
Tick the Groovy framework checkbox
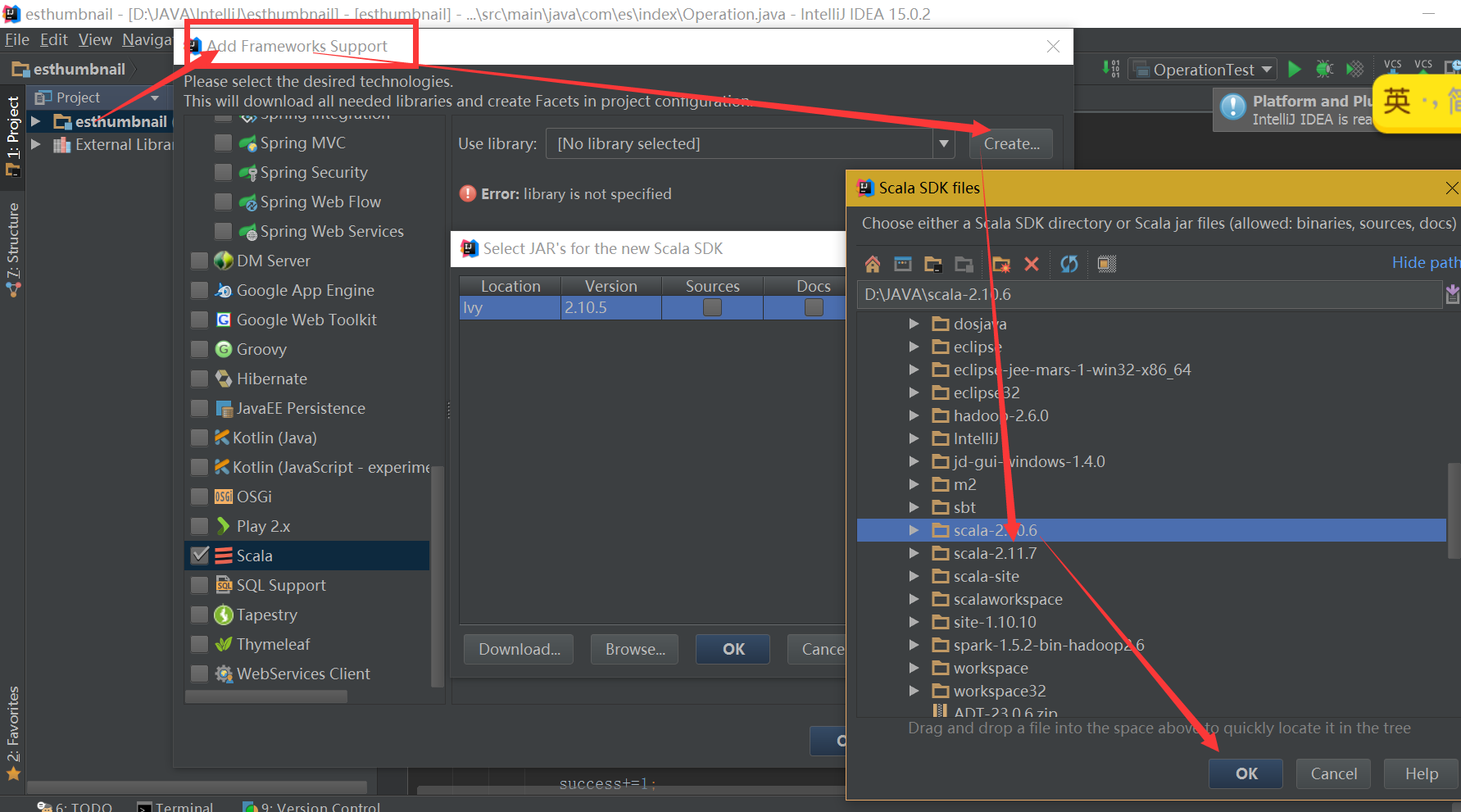199,350
